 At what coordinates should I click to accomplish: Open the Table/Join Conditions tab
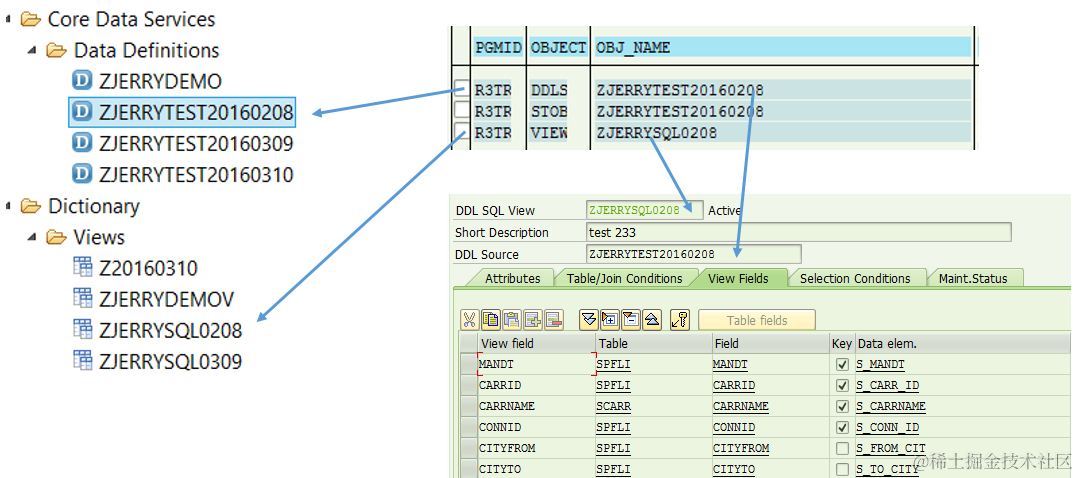[x=624, y=278]
